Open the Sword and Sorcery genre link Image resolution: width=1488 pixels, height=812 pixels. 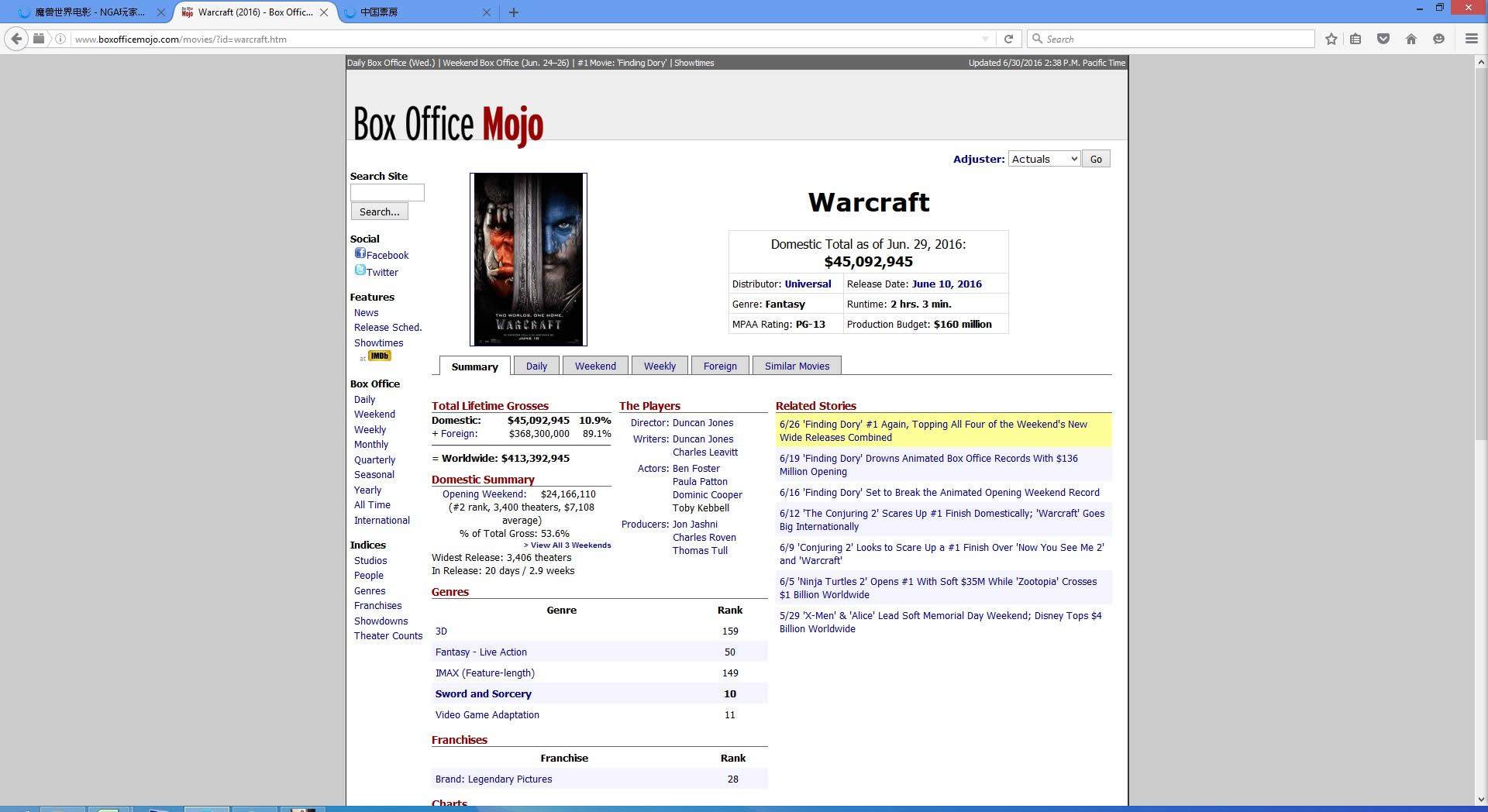[x=483, y=694]
